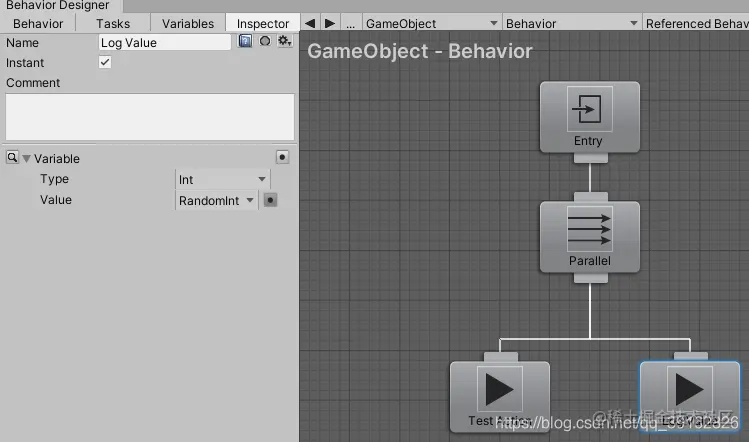Screen dimensions: 749x442
Task: Open the task documentation help icon
Action: pyautogui.click(x=245, y=41)
